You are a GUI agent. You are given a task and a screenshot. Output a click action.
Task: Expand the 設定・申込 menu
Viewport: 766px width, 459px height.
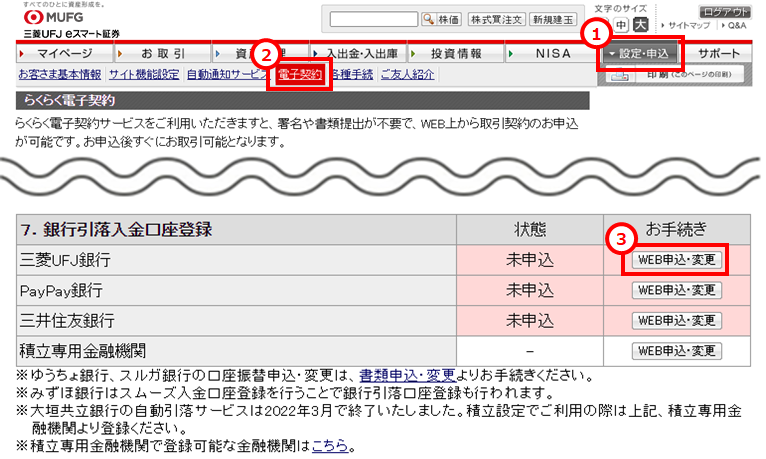[x=640, y=54]
